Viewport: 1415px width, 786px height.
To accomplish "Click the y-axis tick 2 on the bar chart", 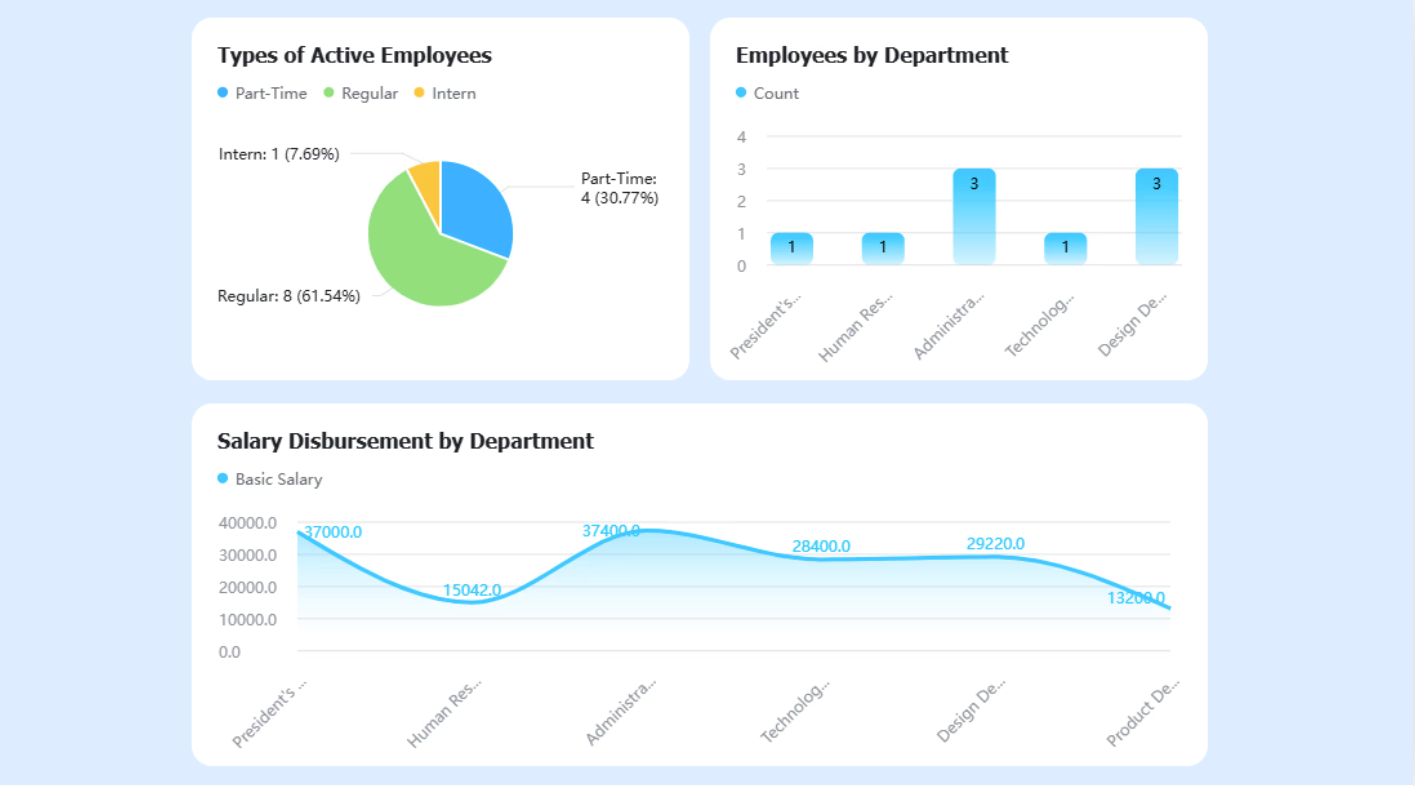I will pos(742,201).
